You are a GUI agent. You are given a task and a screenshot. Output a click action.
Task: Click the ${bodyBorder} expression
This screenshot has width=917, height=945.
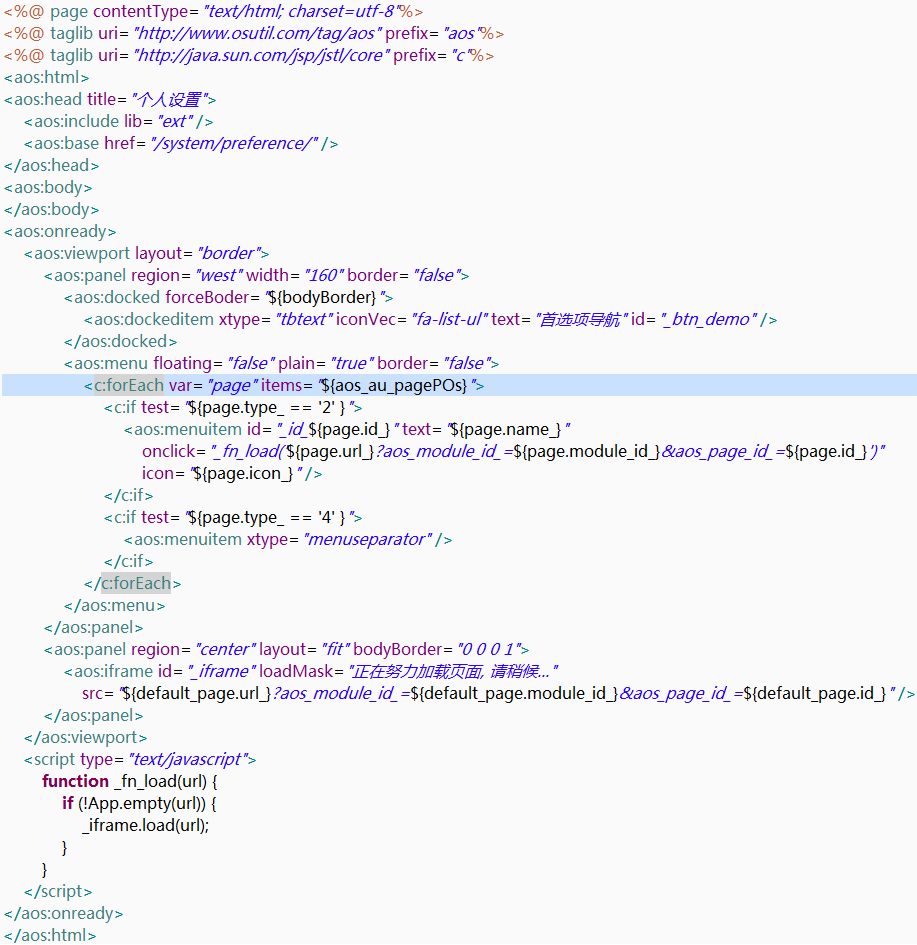pos(324,298)
